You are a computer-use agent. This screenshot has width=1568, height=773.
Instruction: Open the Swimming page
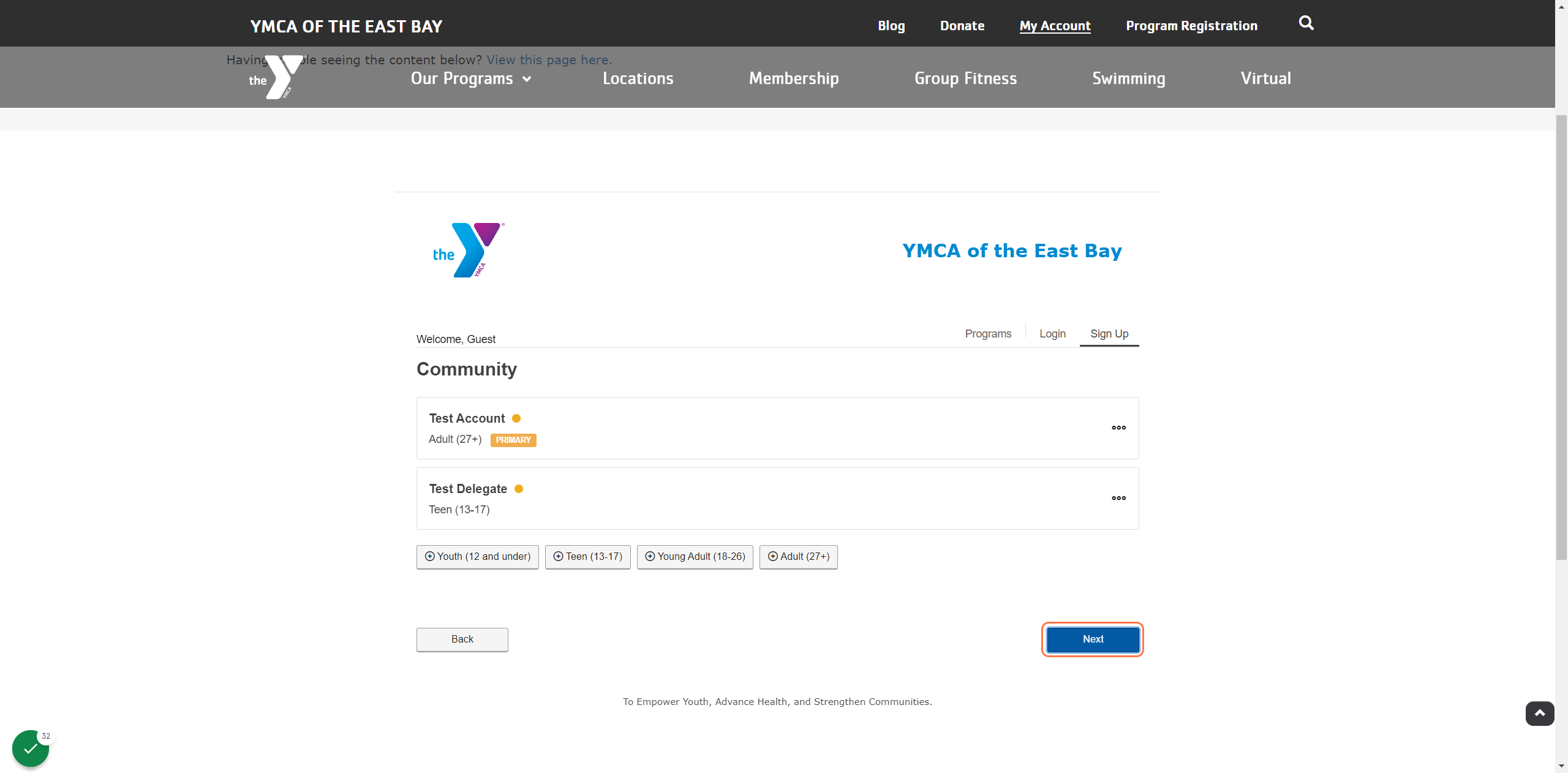(1128, 78)
